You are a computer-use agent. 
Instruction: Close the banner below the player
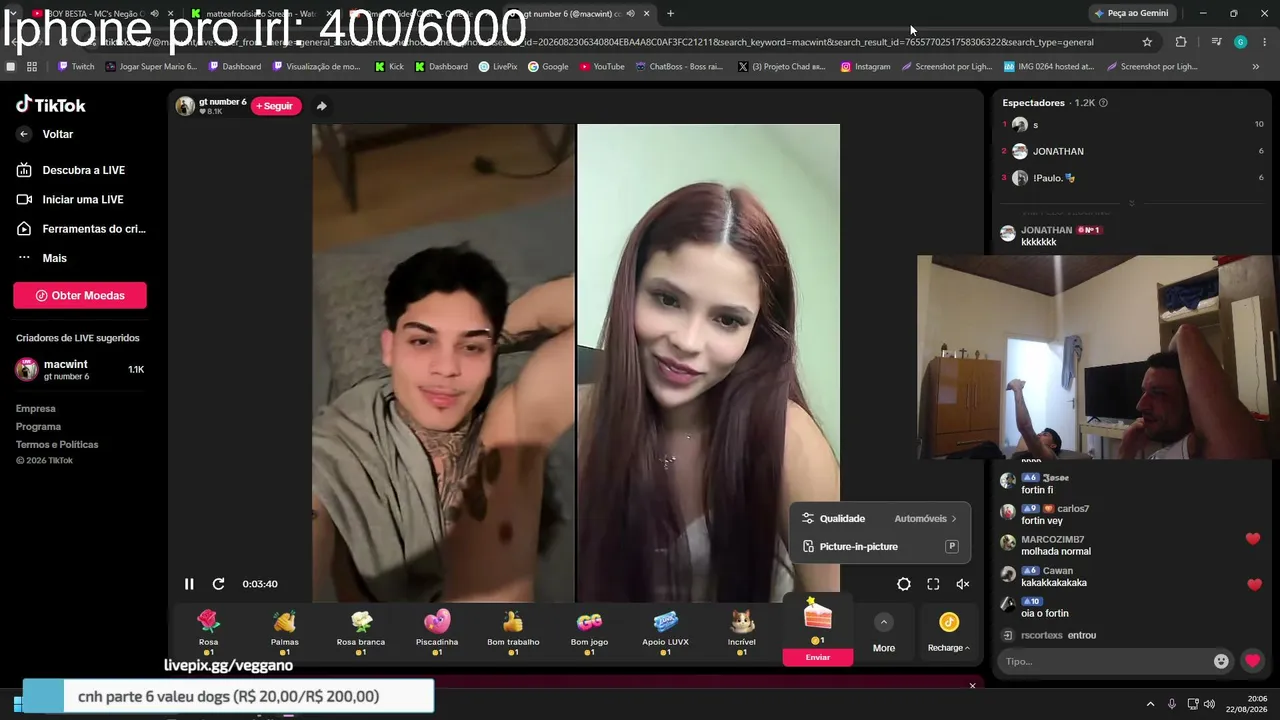click(972, 686)
